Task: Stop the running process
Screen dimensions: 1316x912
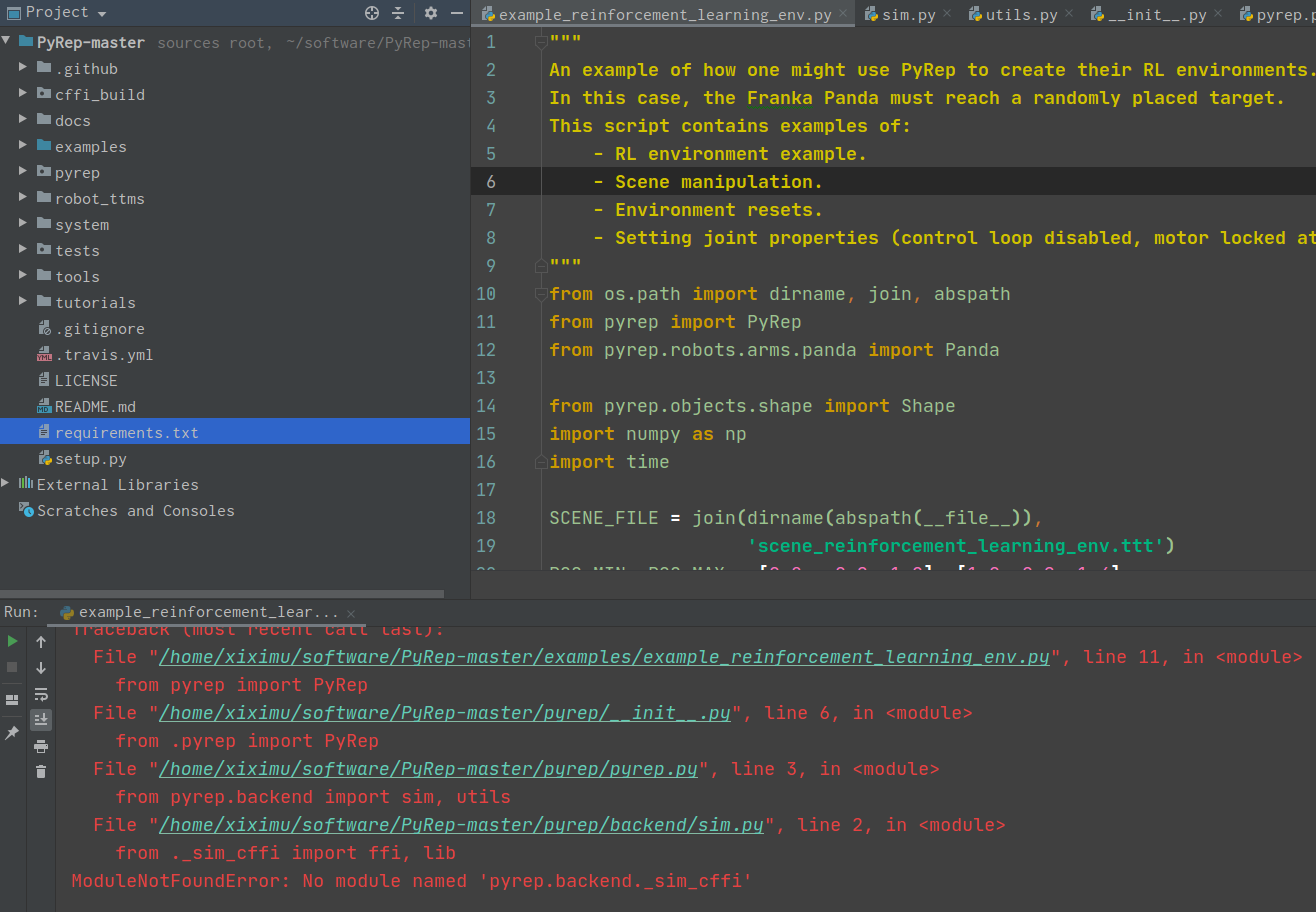Action: [12, 667]
